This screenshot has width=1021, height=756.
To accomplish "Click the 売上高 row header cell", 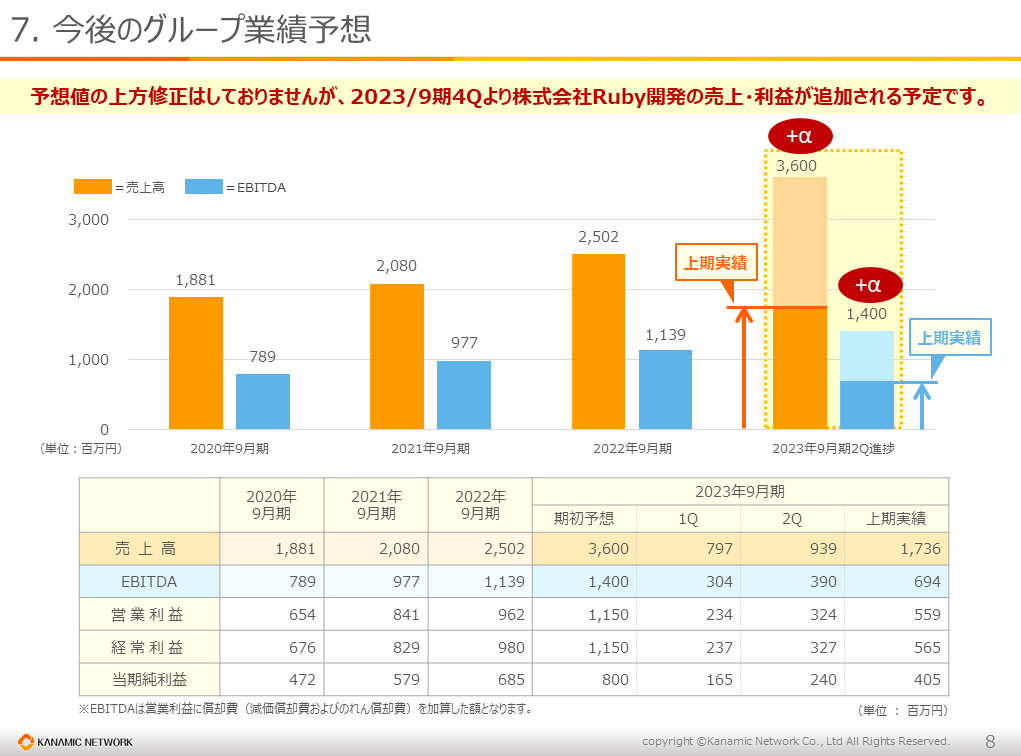I will (x=150, y=549).
